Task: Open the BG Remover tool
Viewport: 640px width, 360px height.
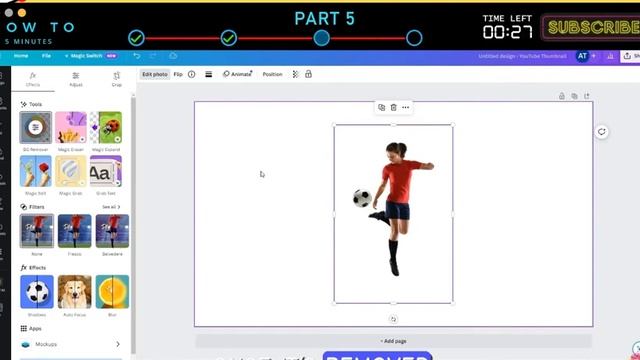Action: tap(36, 127)
